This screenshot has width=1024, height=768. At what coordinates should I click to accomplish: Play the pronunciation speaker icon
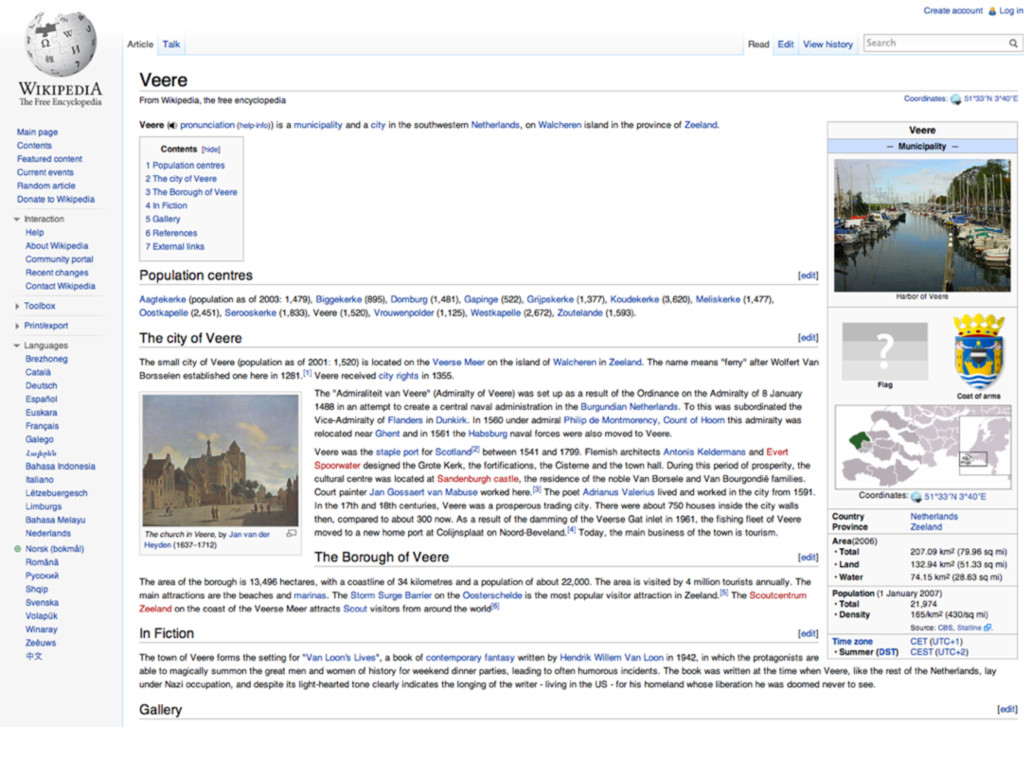pos(172,125)
